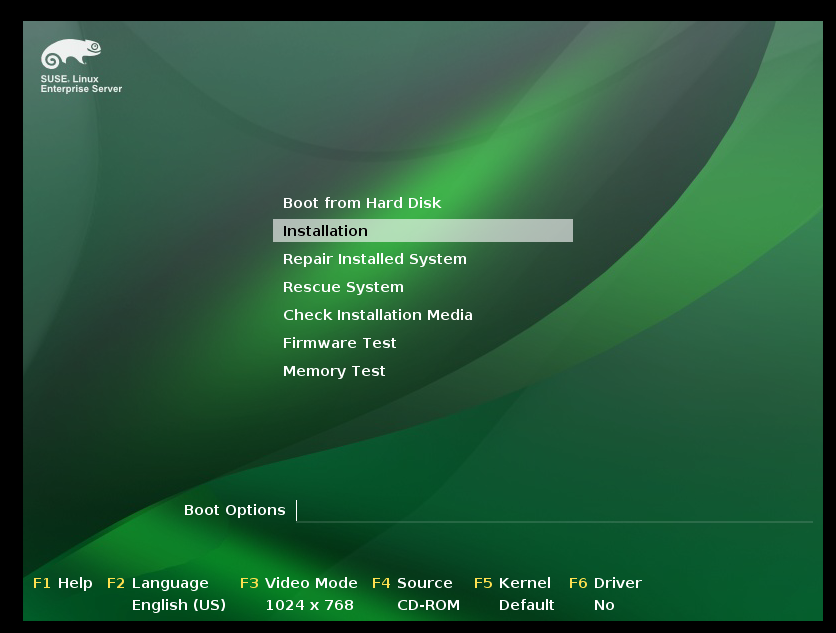Click the Driver No setting
This screenshot has width=836, height=633.
coord(603,605)
